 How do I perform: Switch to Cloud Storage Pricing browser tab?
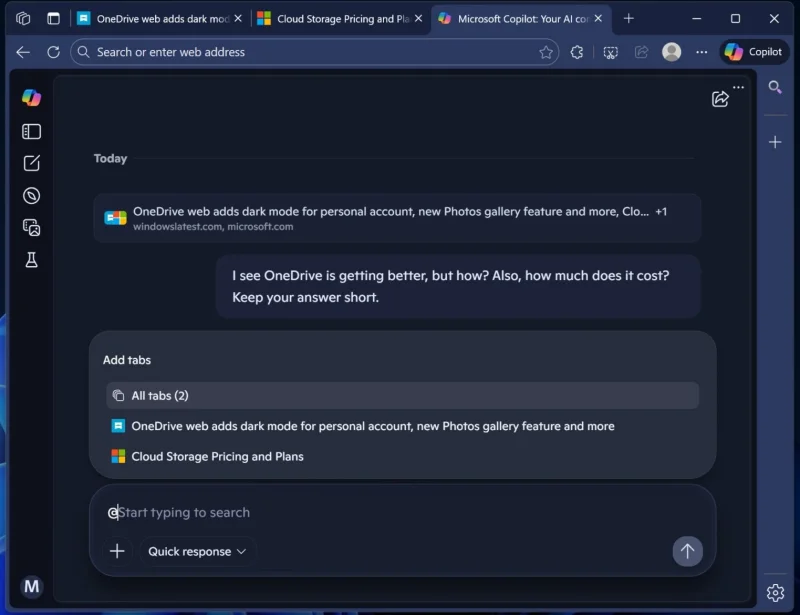339,19
